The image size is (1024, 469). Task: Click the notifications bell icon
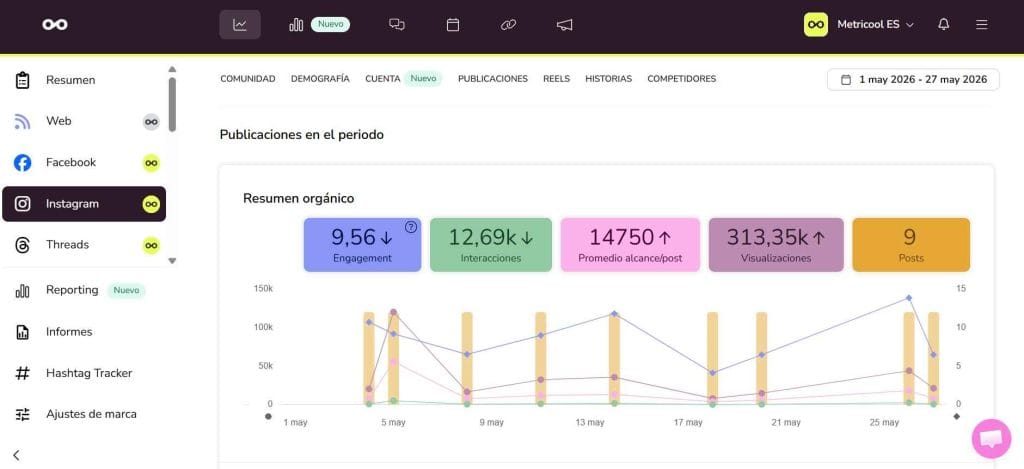tap(944, 25)
